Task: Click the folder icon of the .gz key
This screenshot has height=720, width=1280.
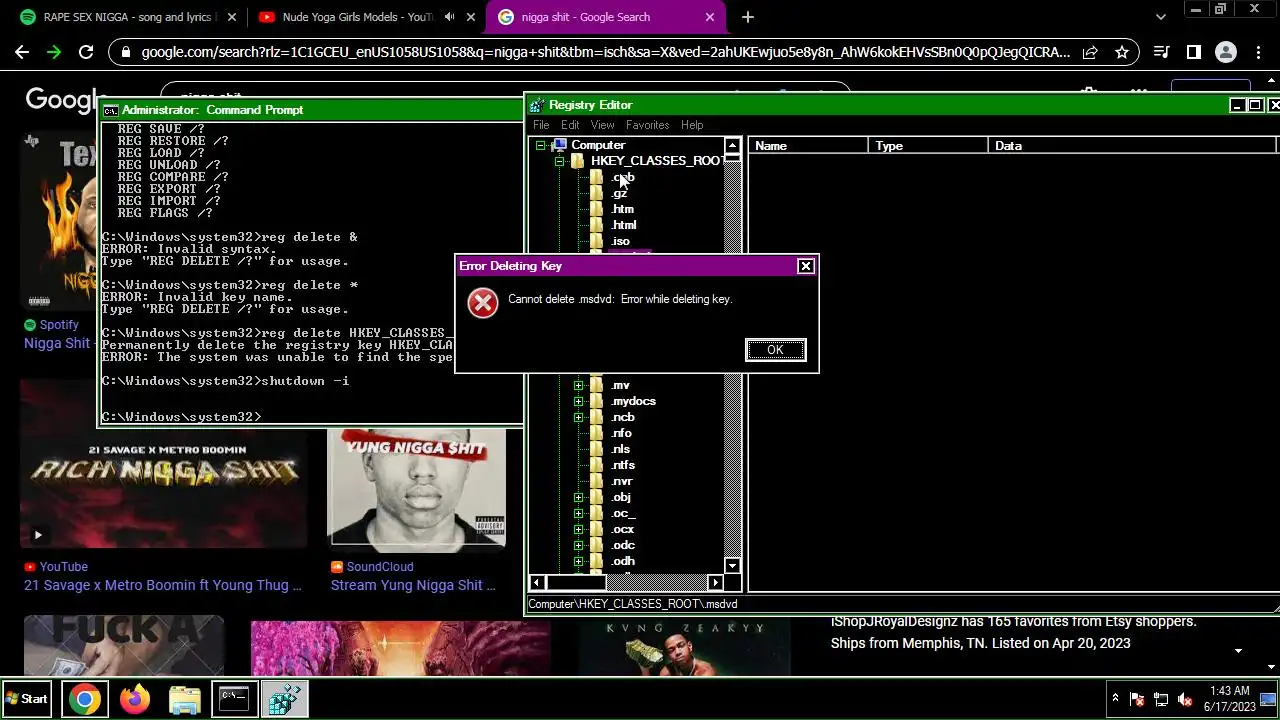Action: coord(597,193)
